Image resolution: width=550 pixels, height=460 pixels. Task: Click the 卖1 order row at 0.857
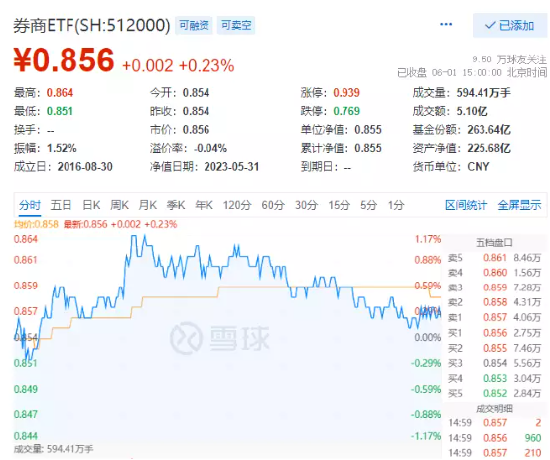click(494, 317)
